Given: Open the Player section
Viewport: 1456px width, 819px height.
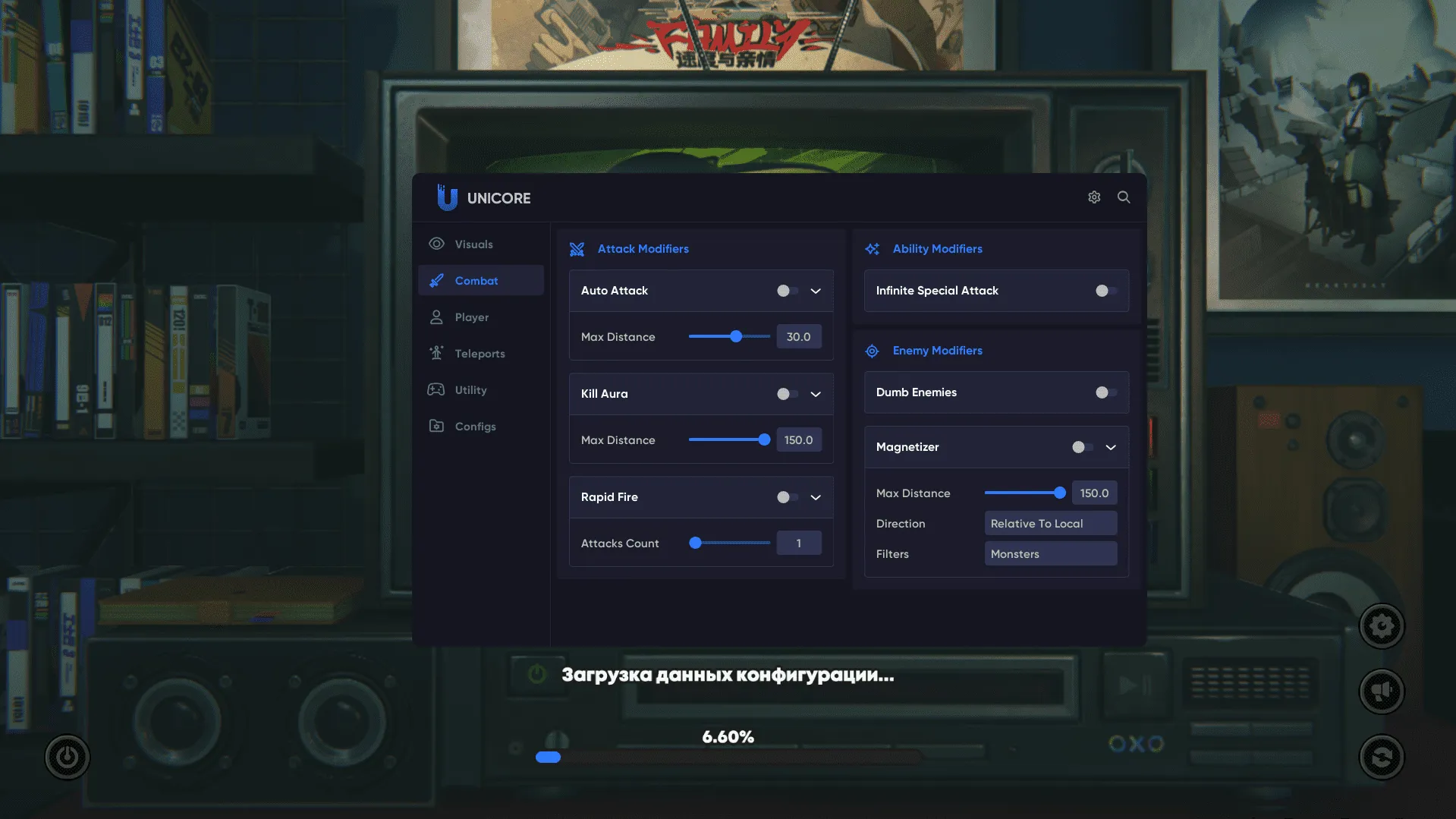Looking at the screenshot, I should tap(471, 317).
